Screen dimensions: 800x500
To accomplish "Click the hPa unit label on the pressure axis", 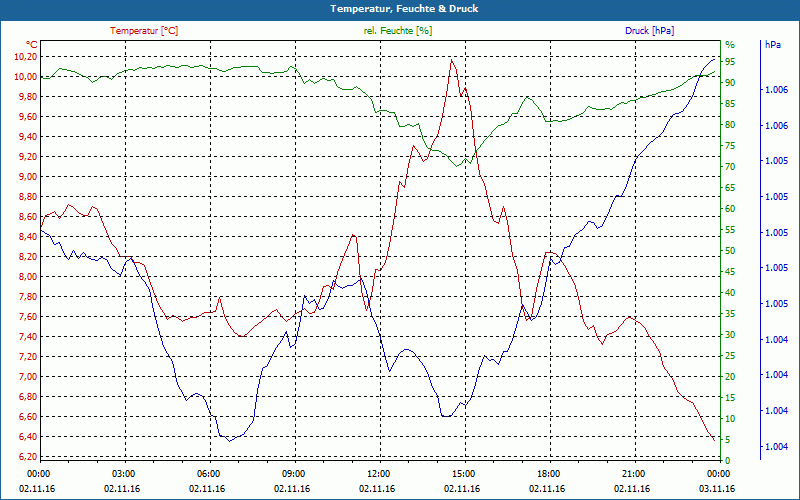I will [773, 45].
